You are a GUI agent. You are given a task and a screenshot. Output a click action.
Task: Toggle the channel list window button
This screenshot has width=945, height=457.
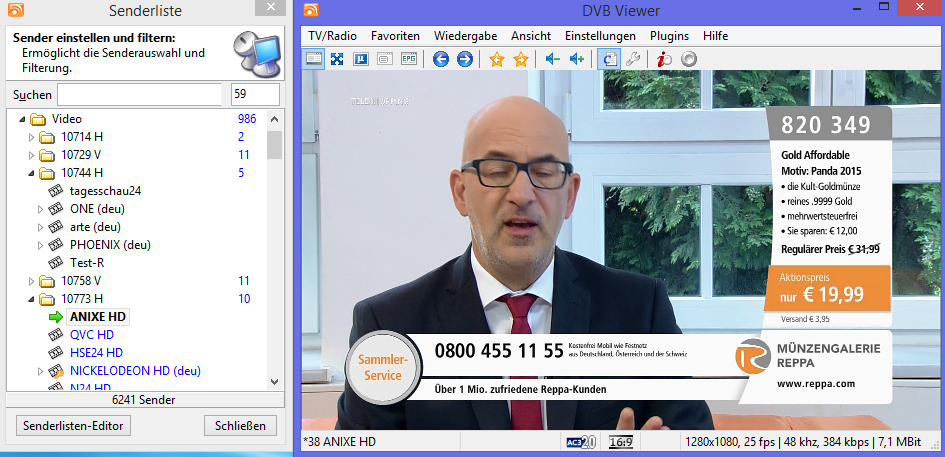[608, 59]
